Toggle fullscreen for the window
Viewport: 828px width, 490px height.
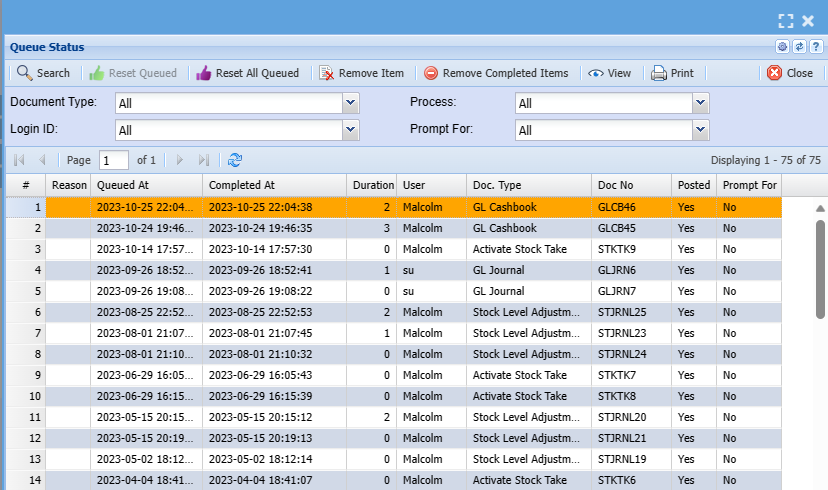[785, 20]
